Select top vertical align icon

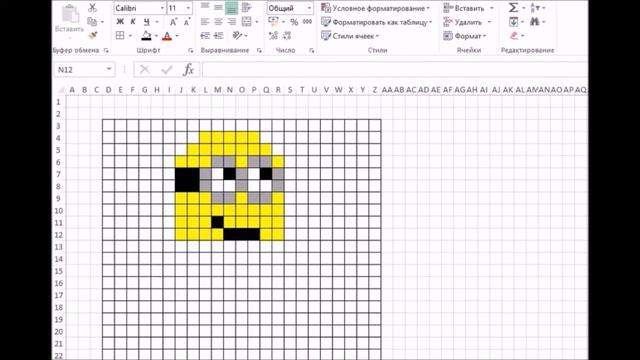tap(205, 7)
